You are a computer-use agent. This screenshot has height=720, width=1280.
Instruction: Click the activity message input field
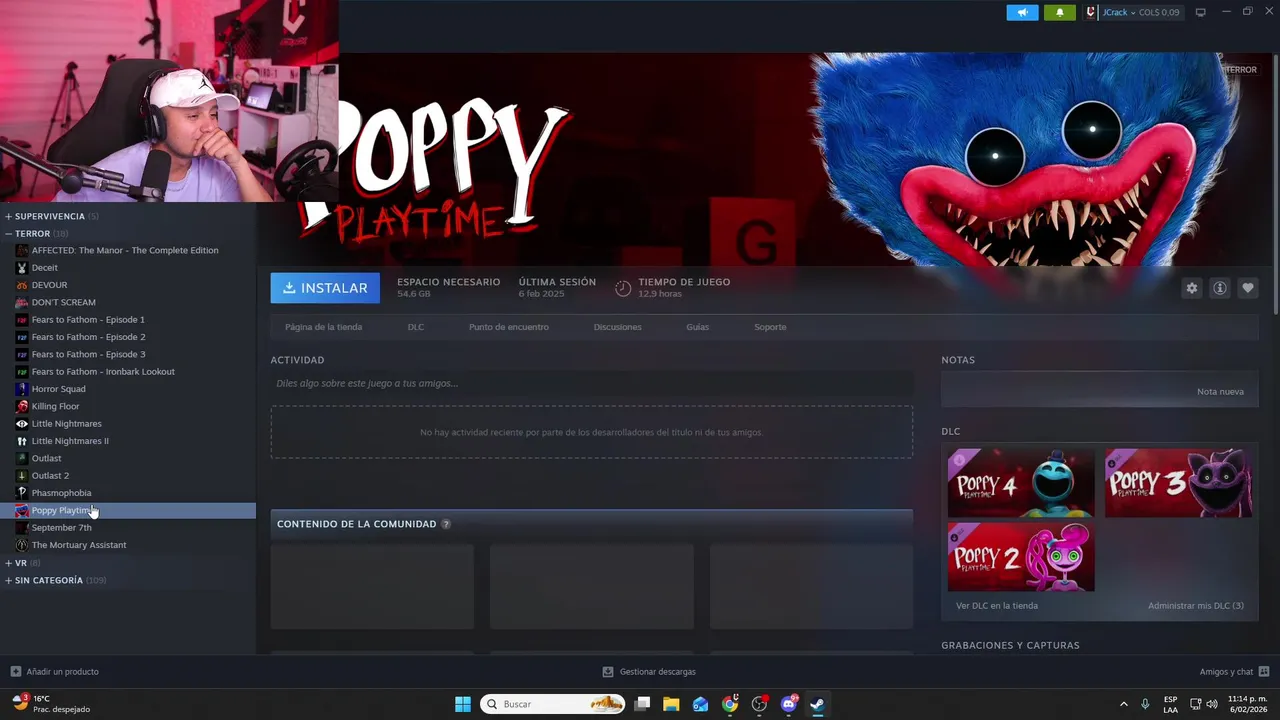tap(592, 383)
